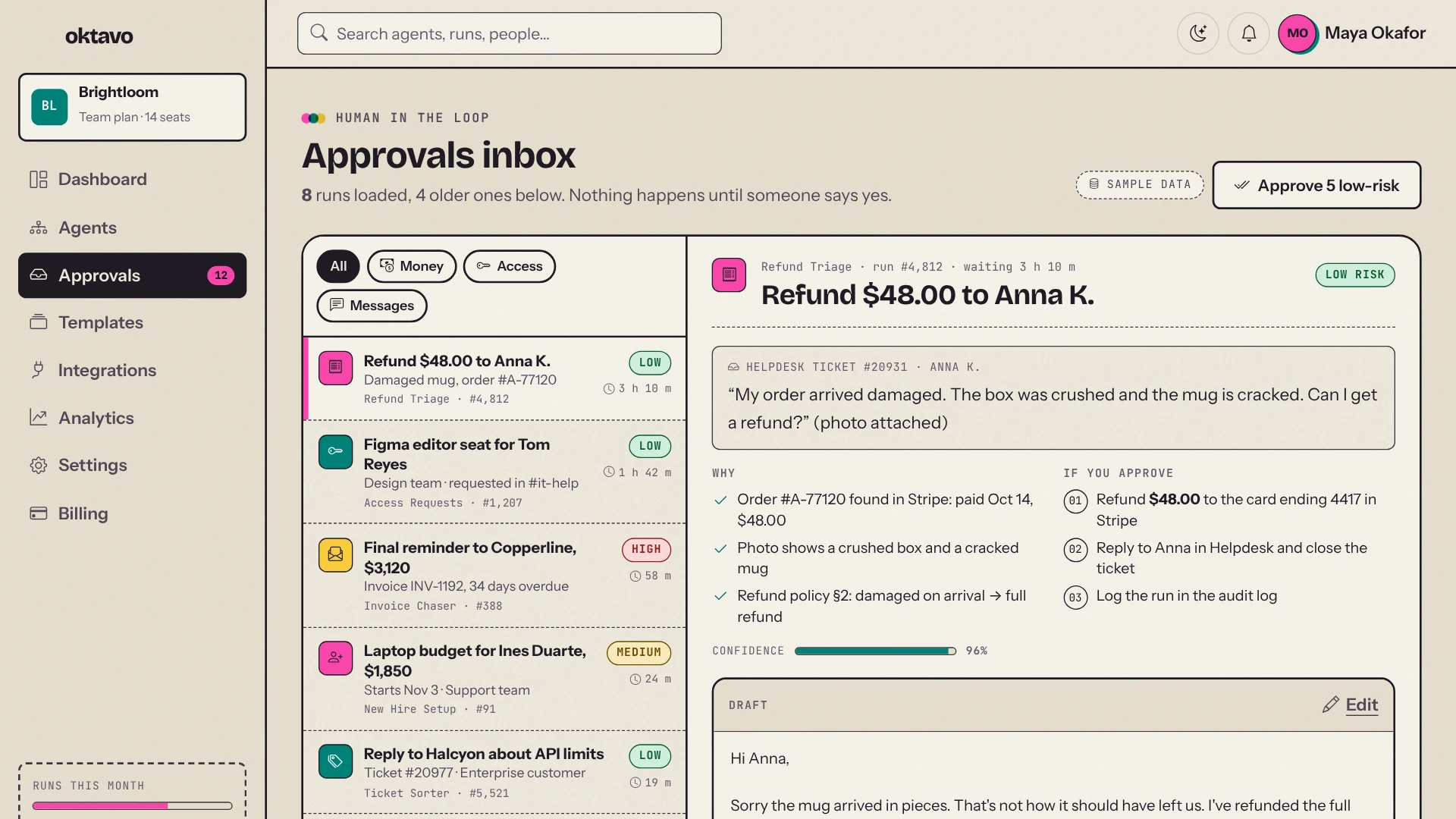Open notifications bell
The image size is (1456, 819).
tap(1249, 33)
